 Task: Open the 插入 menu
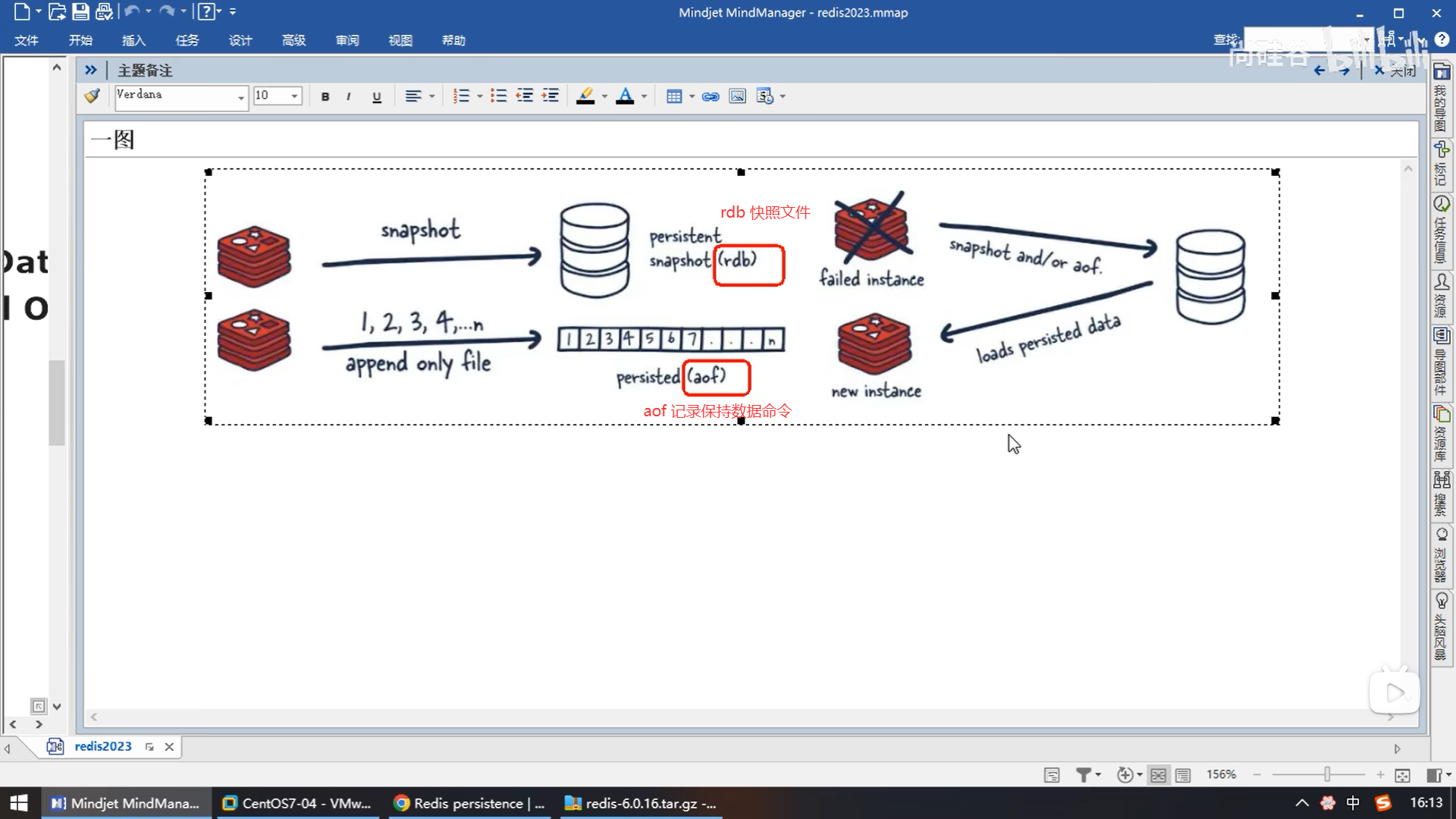(x=133, y=40)
